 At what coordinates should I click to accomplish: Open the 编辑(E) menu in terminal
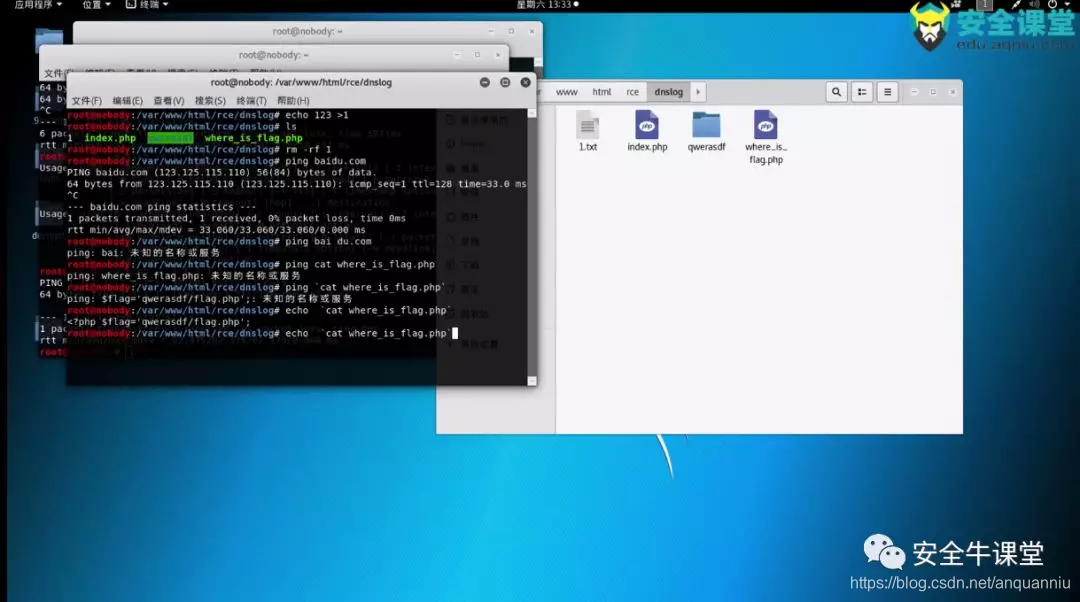(x=127, y=101)
